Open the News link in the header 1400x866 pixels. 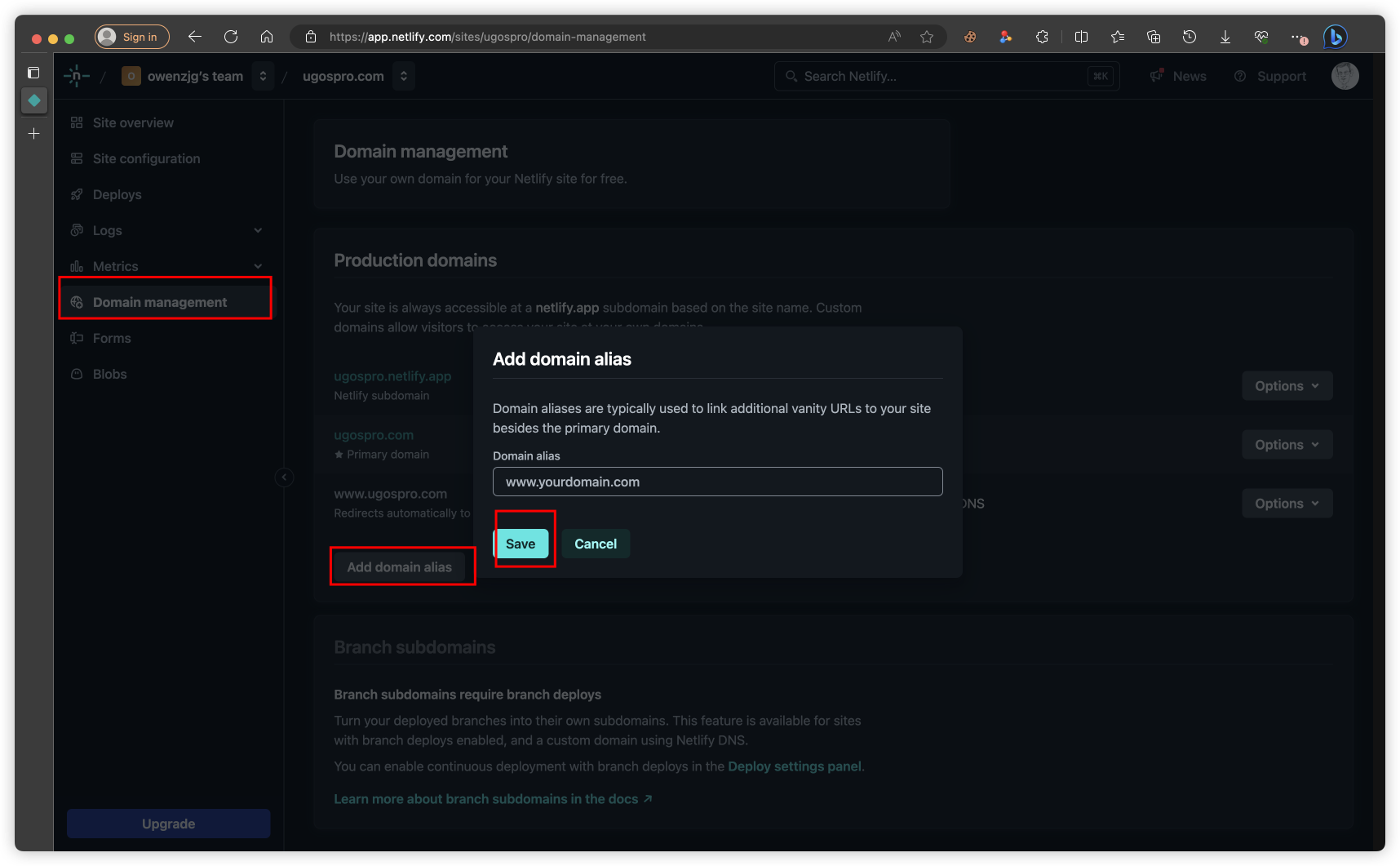(1178, 76)
